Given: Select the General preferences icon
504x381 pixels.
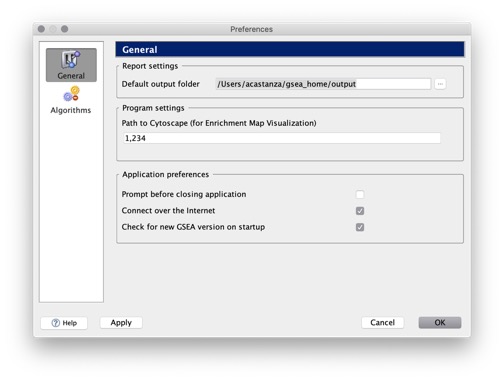Looking at the screenshot, I should [x=71, y=59].
